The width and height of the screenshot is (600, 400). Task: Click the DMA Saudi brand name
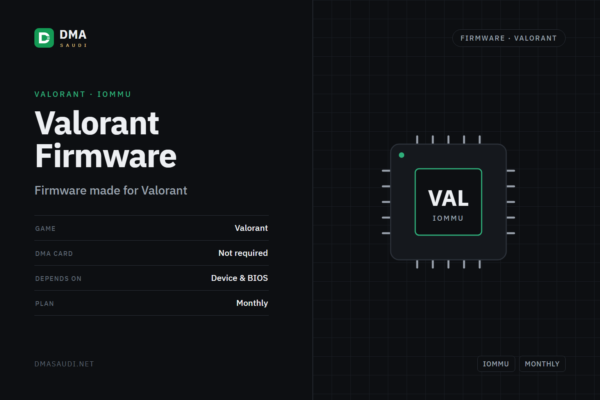click(73, 38)
